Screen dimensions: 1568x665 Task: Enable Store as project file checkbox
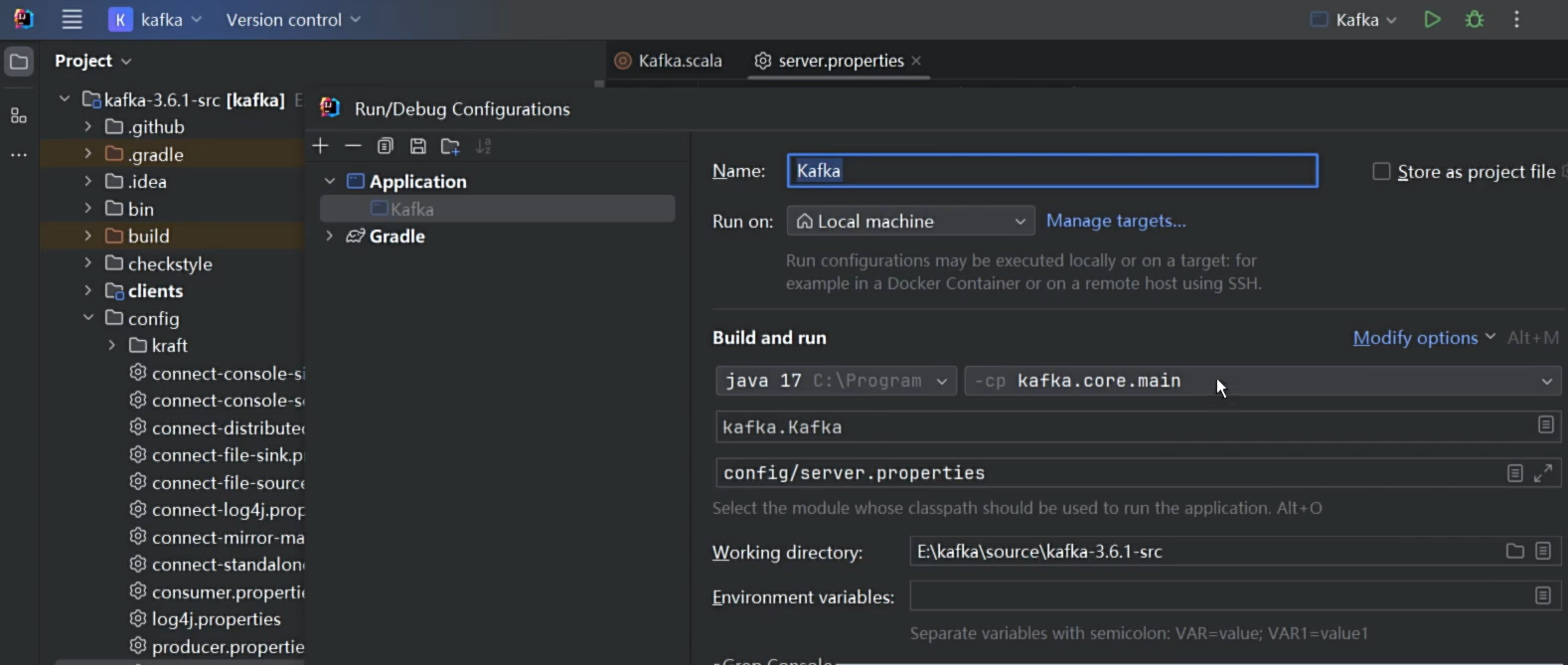[x=1381, y=172]
